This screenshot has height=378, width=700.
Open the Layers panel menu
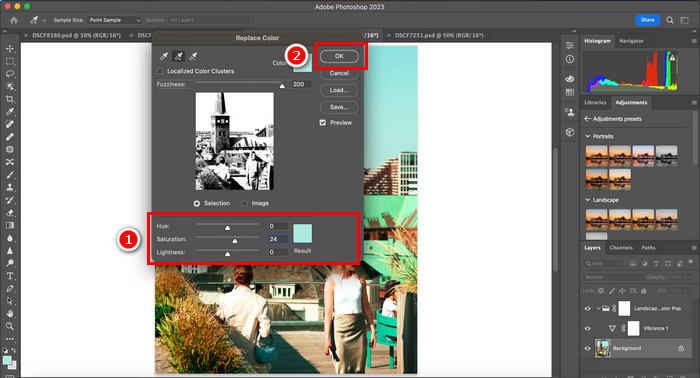(x=694, y=248)
